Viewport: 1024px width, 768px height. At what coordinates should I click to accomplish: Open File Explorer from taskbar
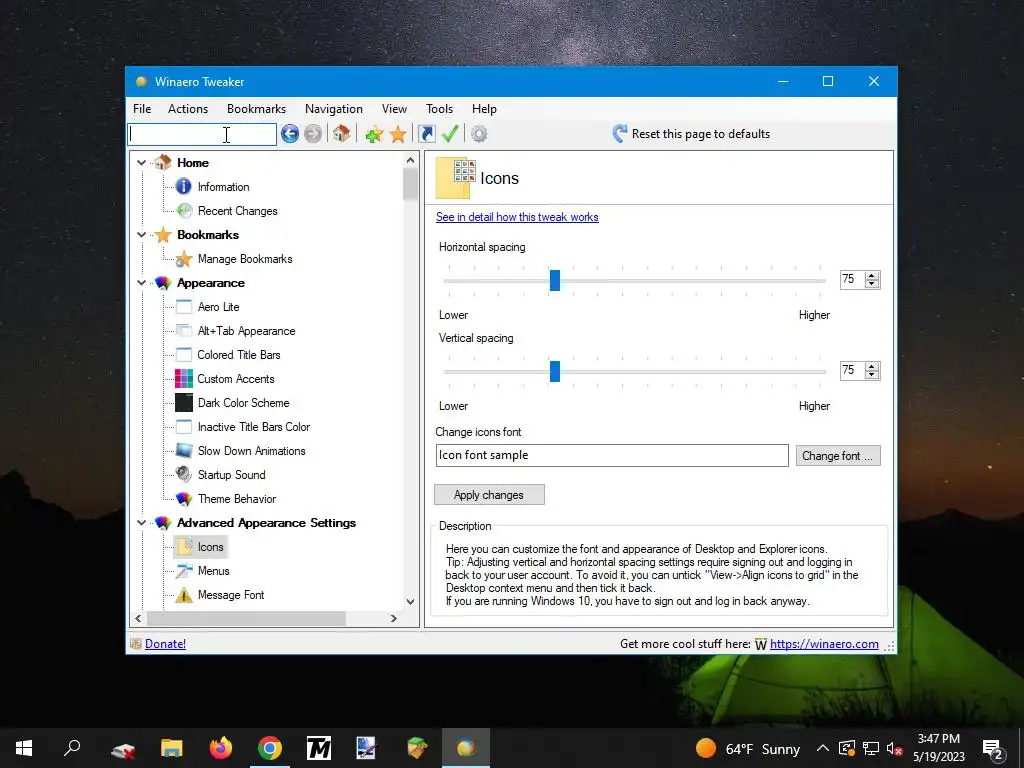pos(172,748)
